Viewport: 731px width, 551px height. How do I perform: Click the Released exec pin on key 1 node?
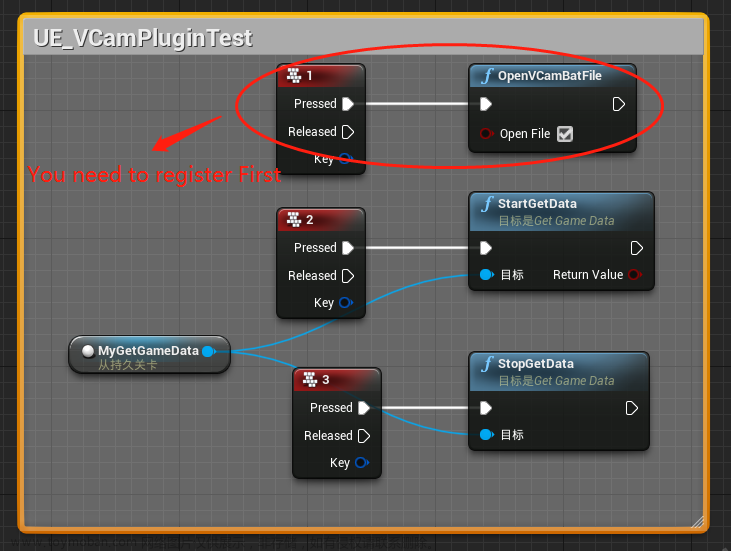coord(348,132)
